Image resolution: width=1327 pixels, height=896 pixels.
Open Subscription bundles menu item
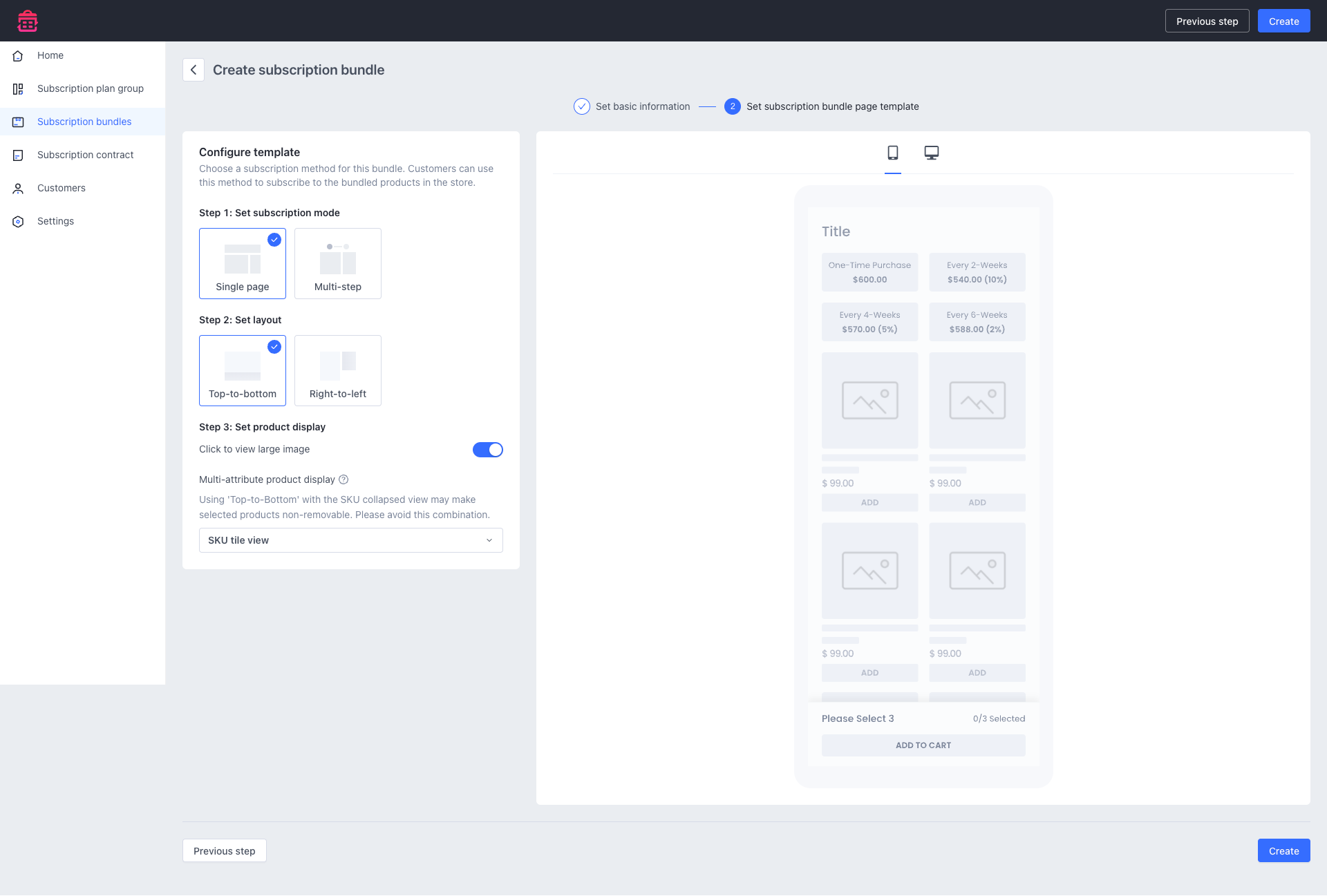point(84,122)
